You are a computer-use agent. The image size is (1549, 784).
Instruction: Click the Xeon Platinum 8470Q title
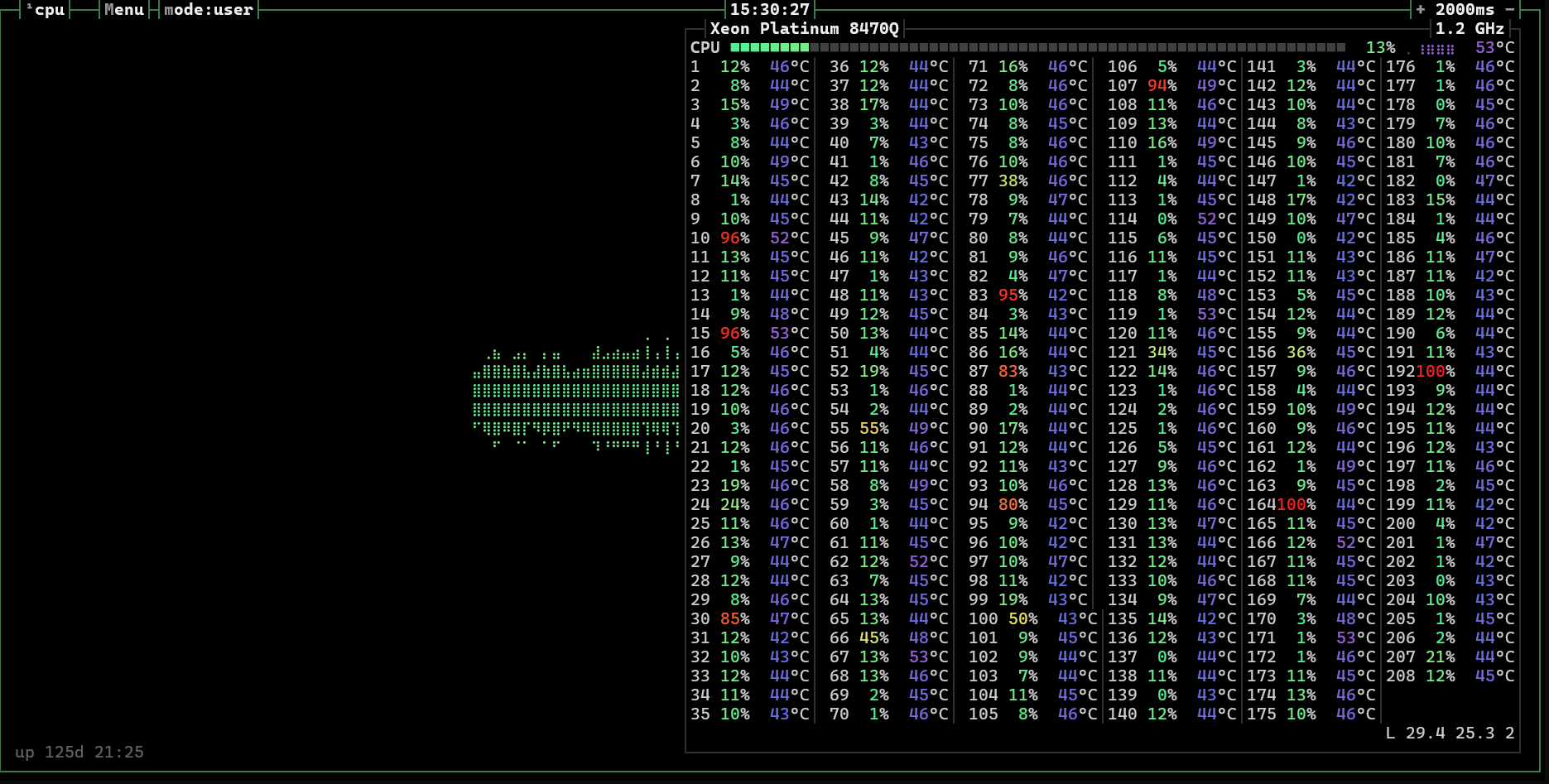point(804,28)
